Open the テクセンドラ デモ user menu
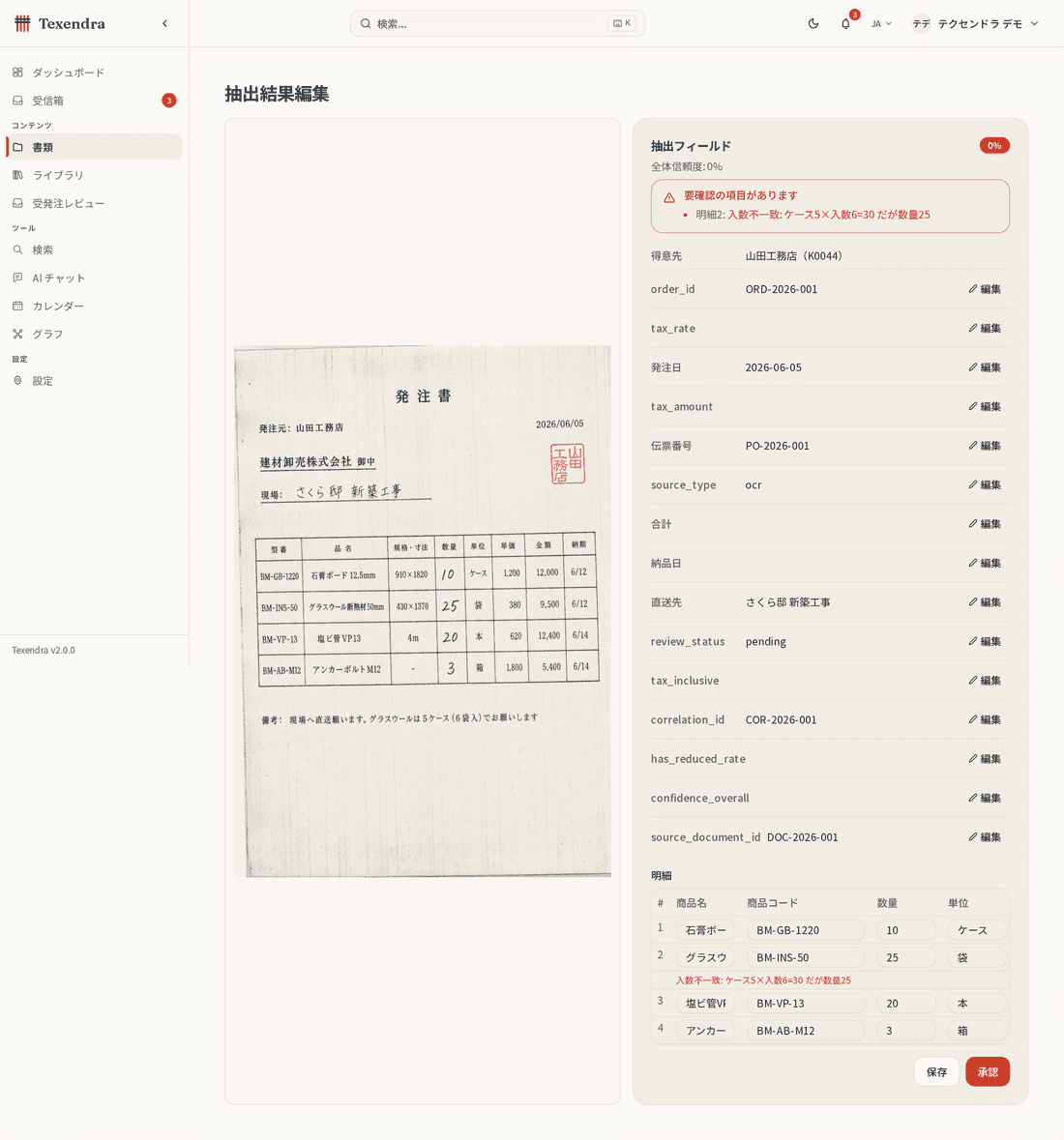 975,23
